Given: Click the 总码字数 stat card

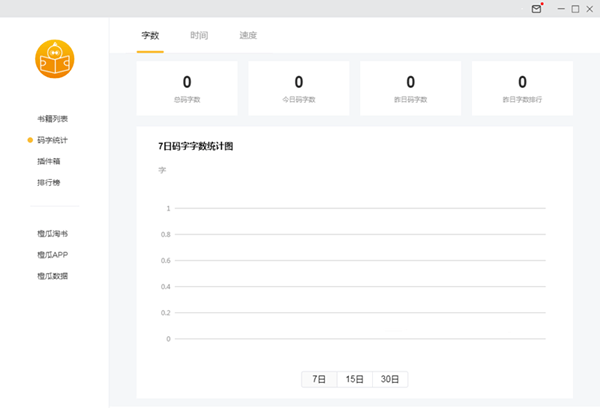Looking at the screenshot, I should pyautogui.click(x=187, y=87).
